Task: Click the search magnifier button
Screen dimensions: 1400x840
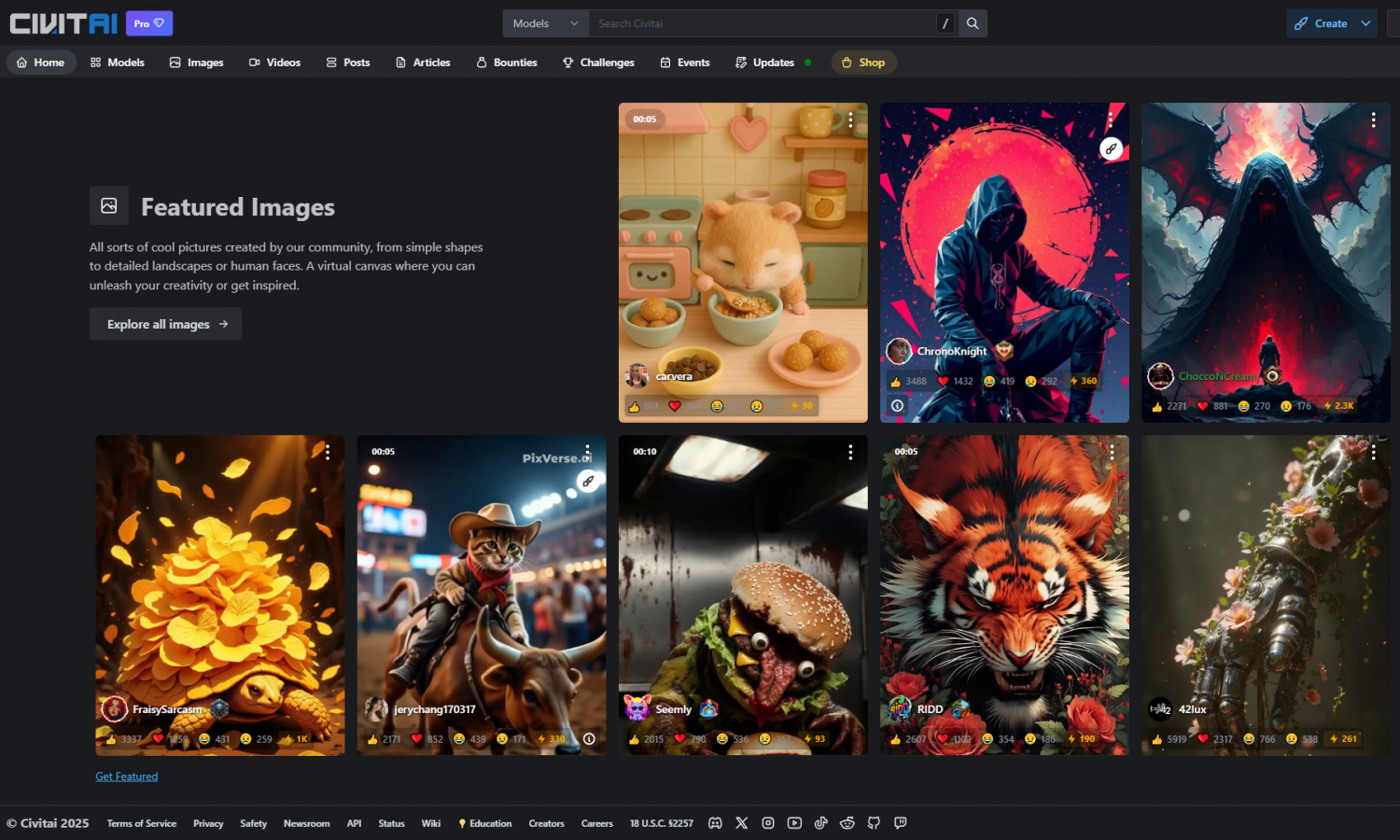Action: (x=973, y=23)
